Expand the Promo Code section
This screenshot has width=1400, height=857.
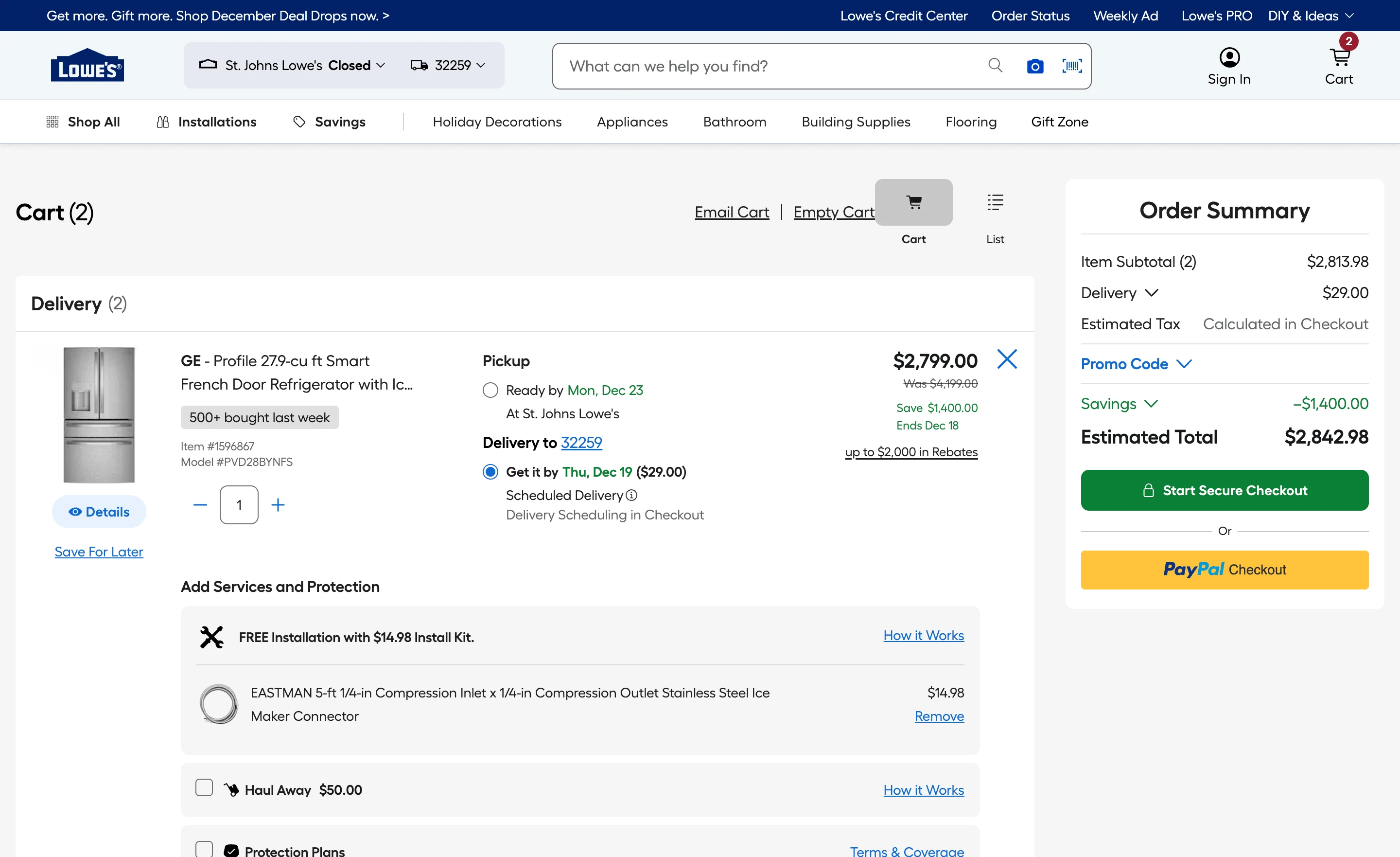click(1137, 364)
